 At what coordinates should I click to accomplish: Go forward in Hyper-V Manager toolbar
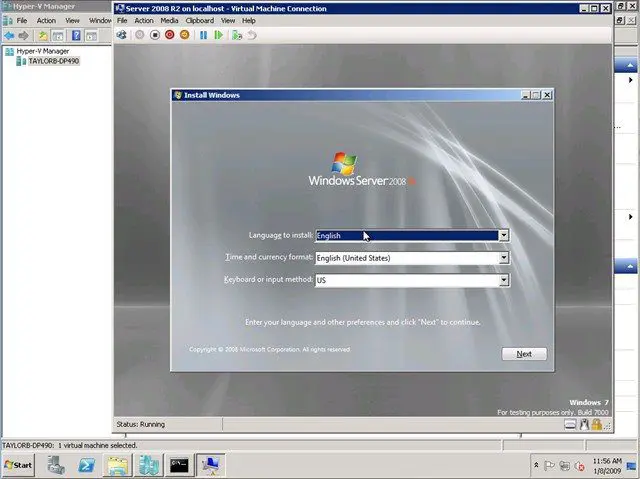[24, 36]
